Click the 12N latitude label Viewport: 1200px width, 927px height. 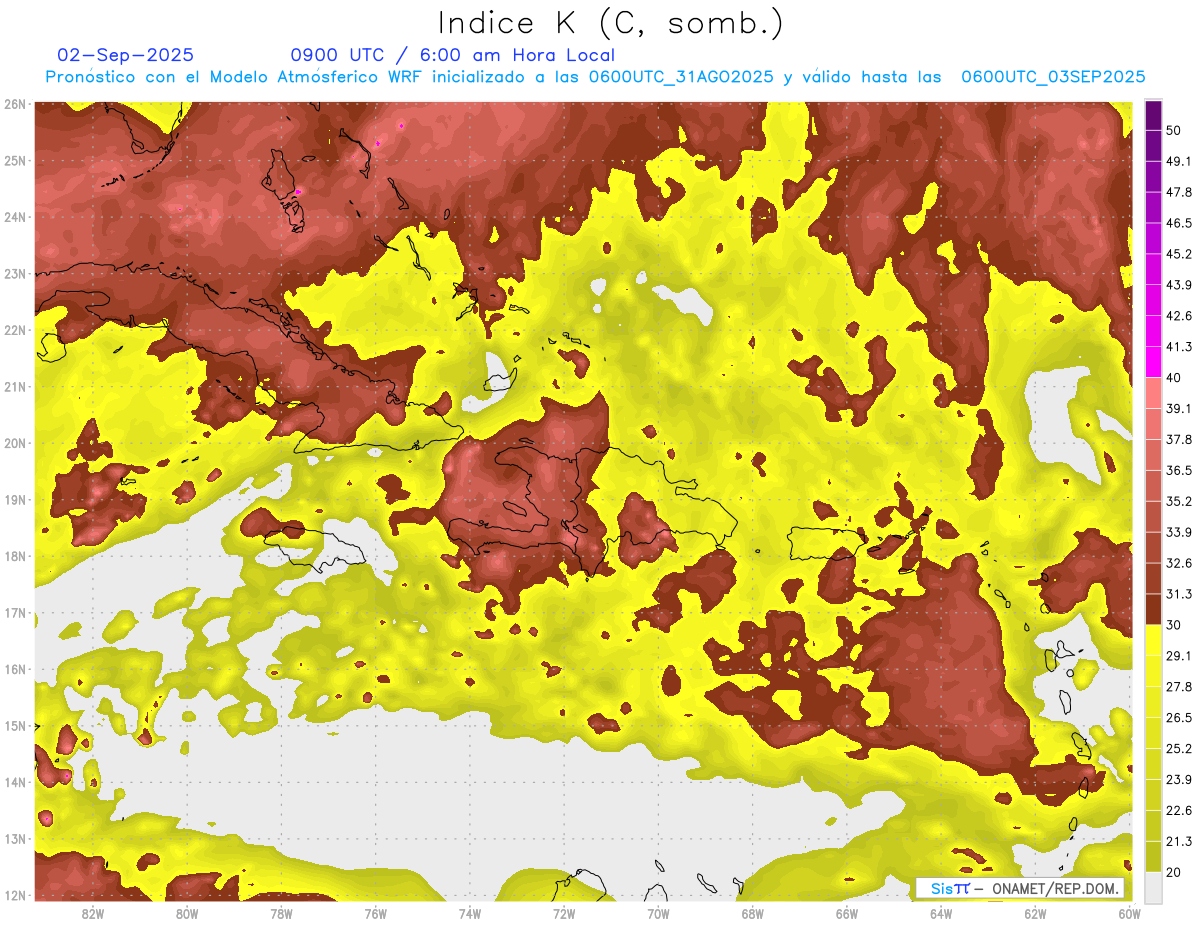pos(15,895)
